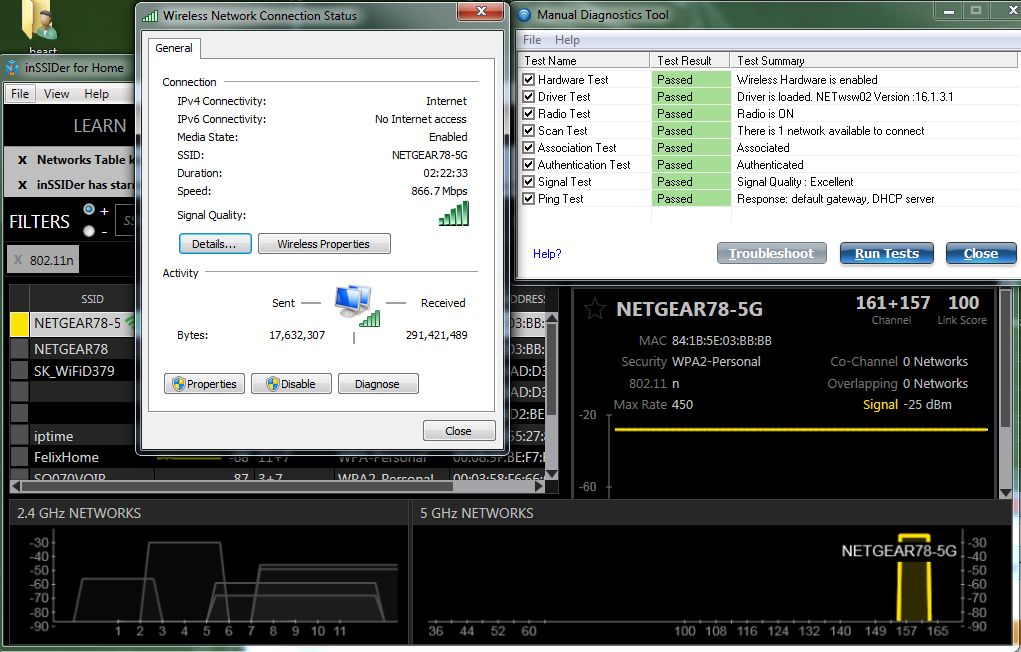
Task: Close the Wireless Network Connection Status dialog via Close button
Action: pos(459,431)
